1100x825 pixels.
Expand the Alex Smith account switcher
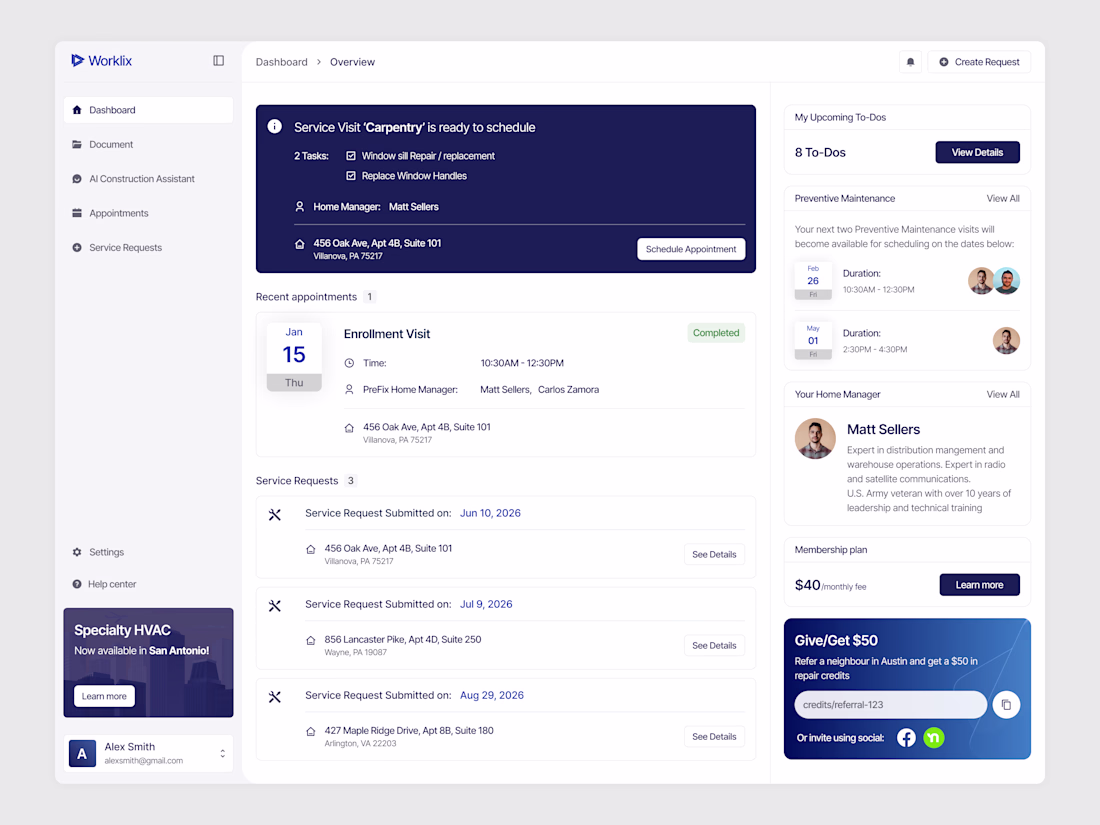coord(222,753)
